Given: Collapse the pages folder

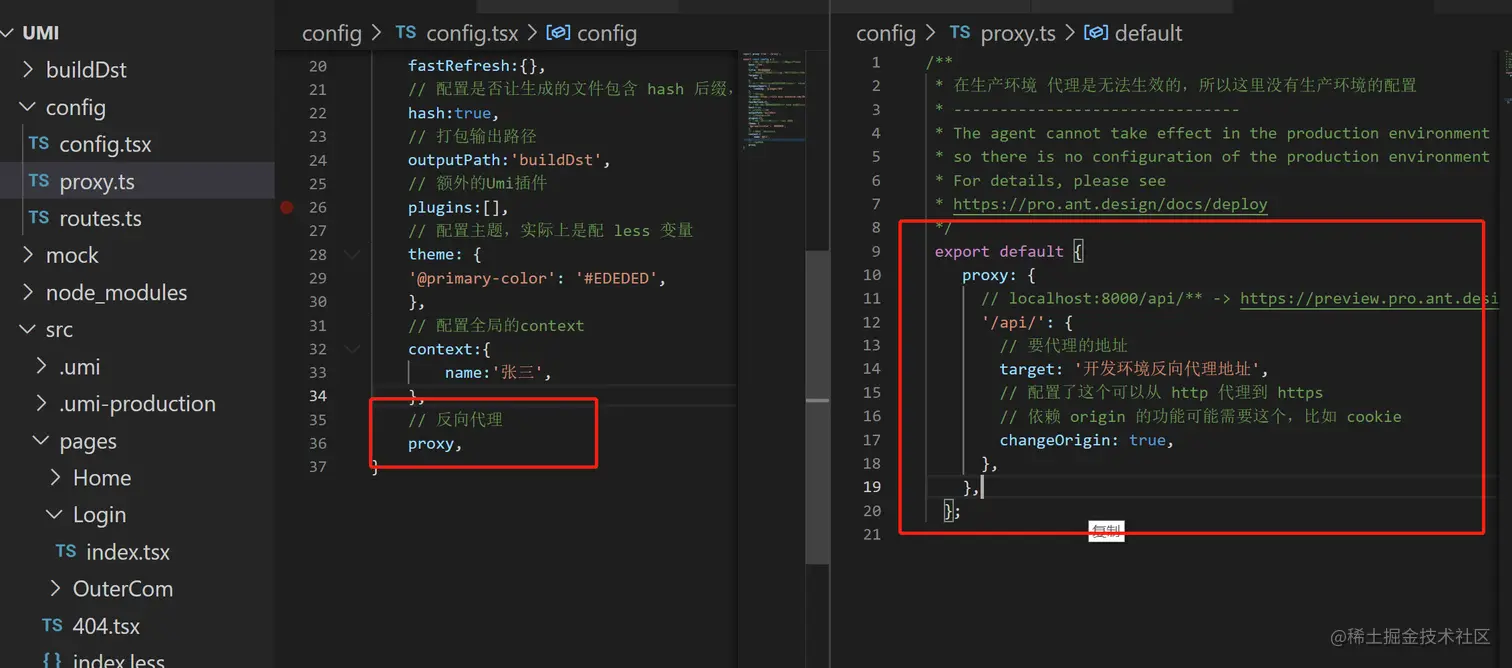Looking at the screenshot, I should click(x=42, y=440).
